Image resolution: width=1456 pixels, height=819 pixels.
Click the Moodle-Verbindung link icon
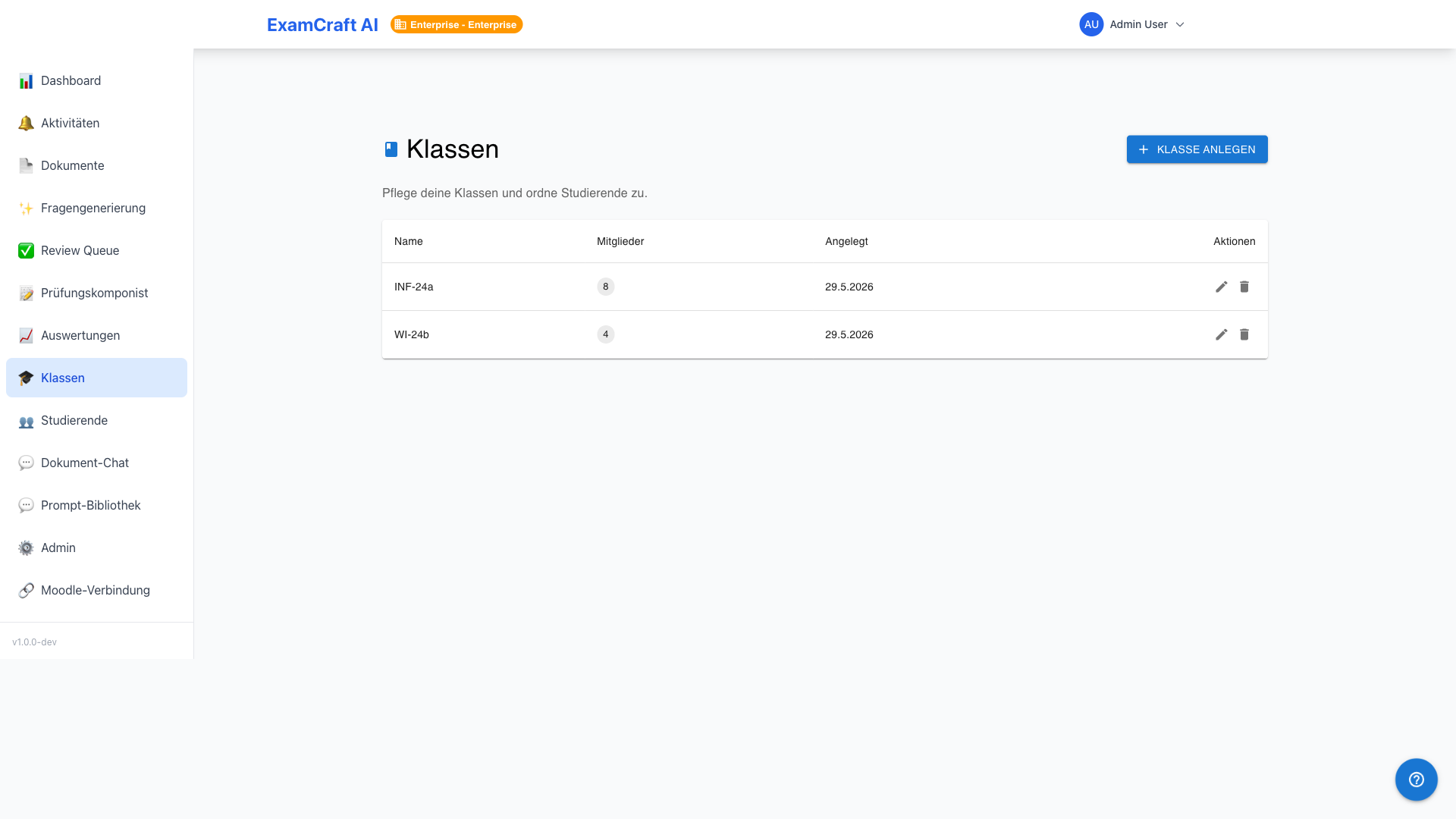(26, 590)
